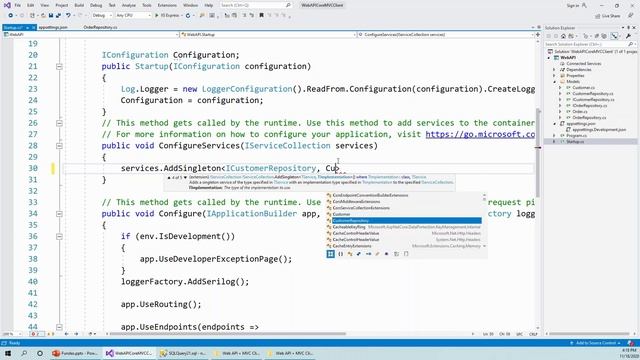Pin the Solution Explorer panel

tap(628, 27)
